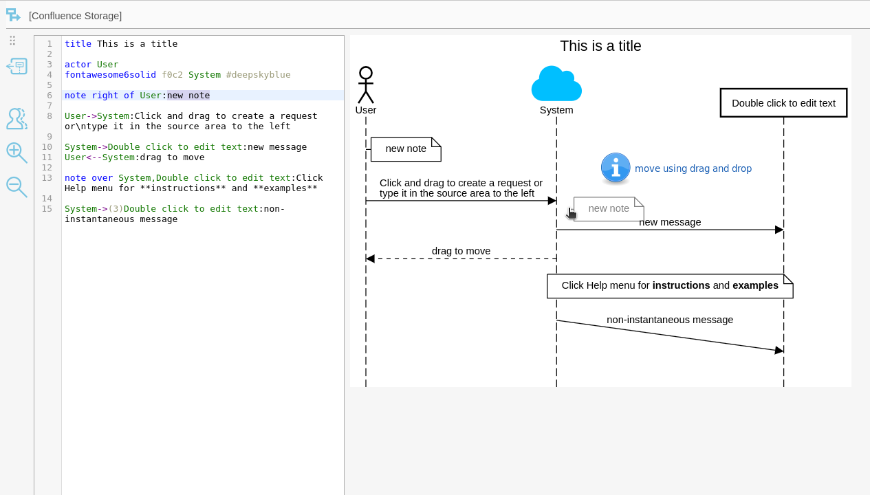Screen dimensions: 870x495
Task: Select the 'new note' box beside User
Action: point(406,149)
